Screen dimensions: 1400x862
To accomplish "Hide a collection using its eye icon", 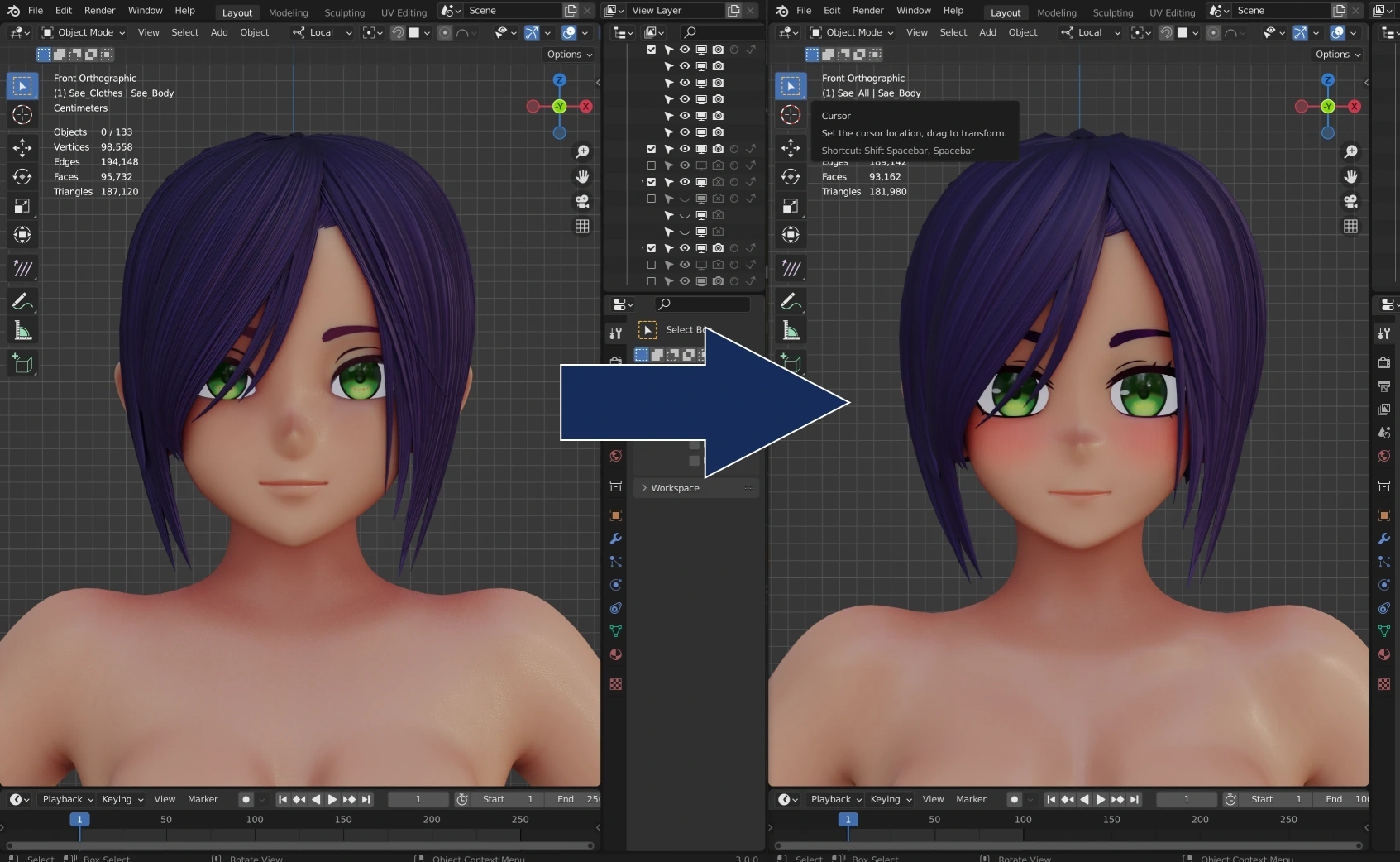I will 685,50.
